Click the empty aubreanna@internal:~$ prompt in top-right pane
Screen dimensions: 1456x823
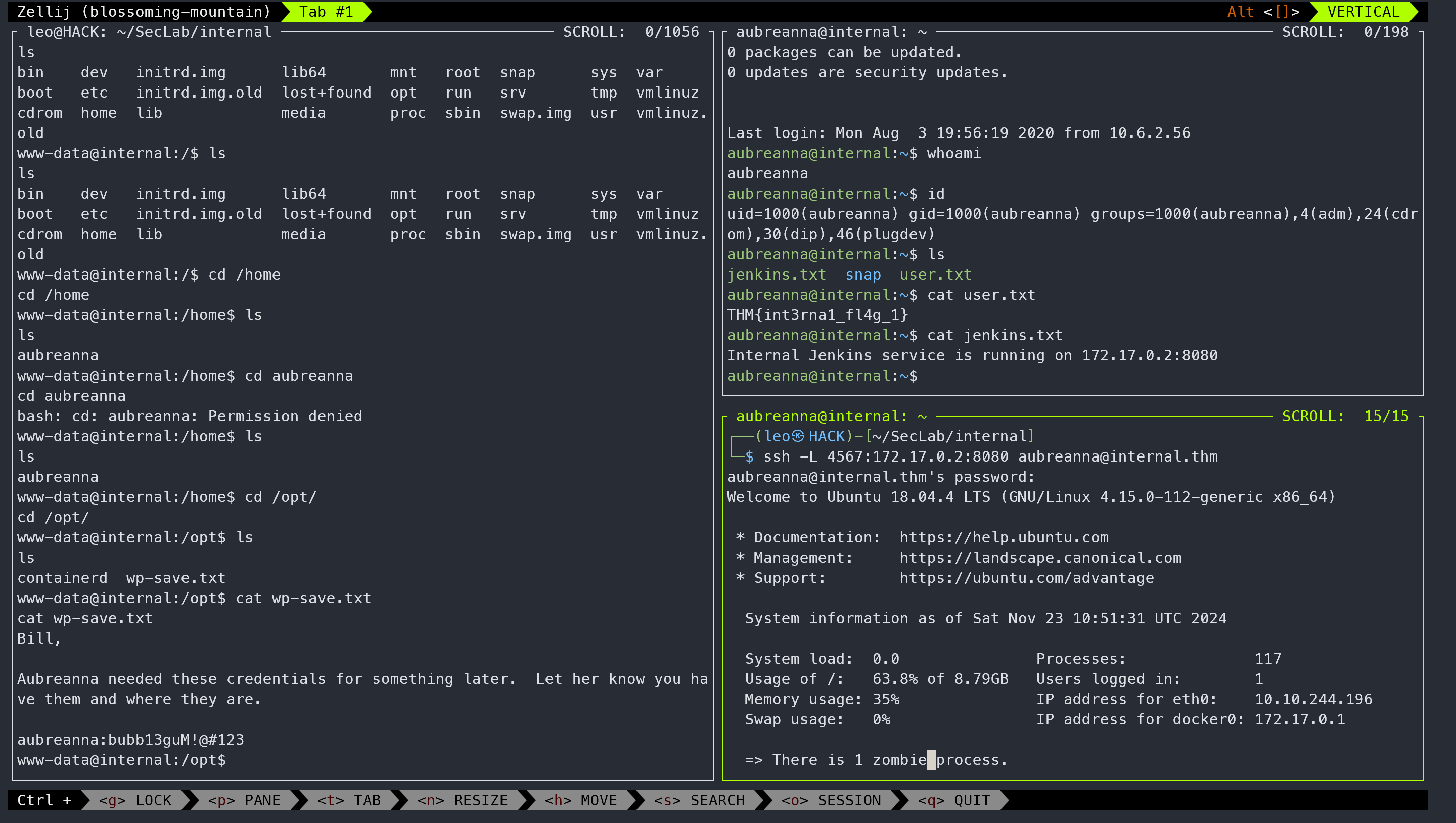click(x=822, y=376)
